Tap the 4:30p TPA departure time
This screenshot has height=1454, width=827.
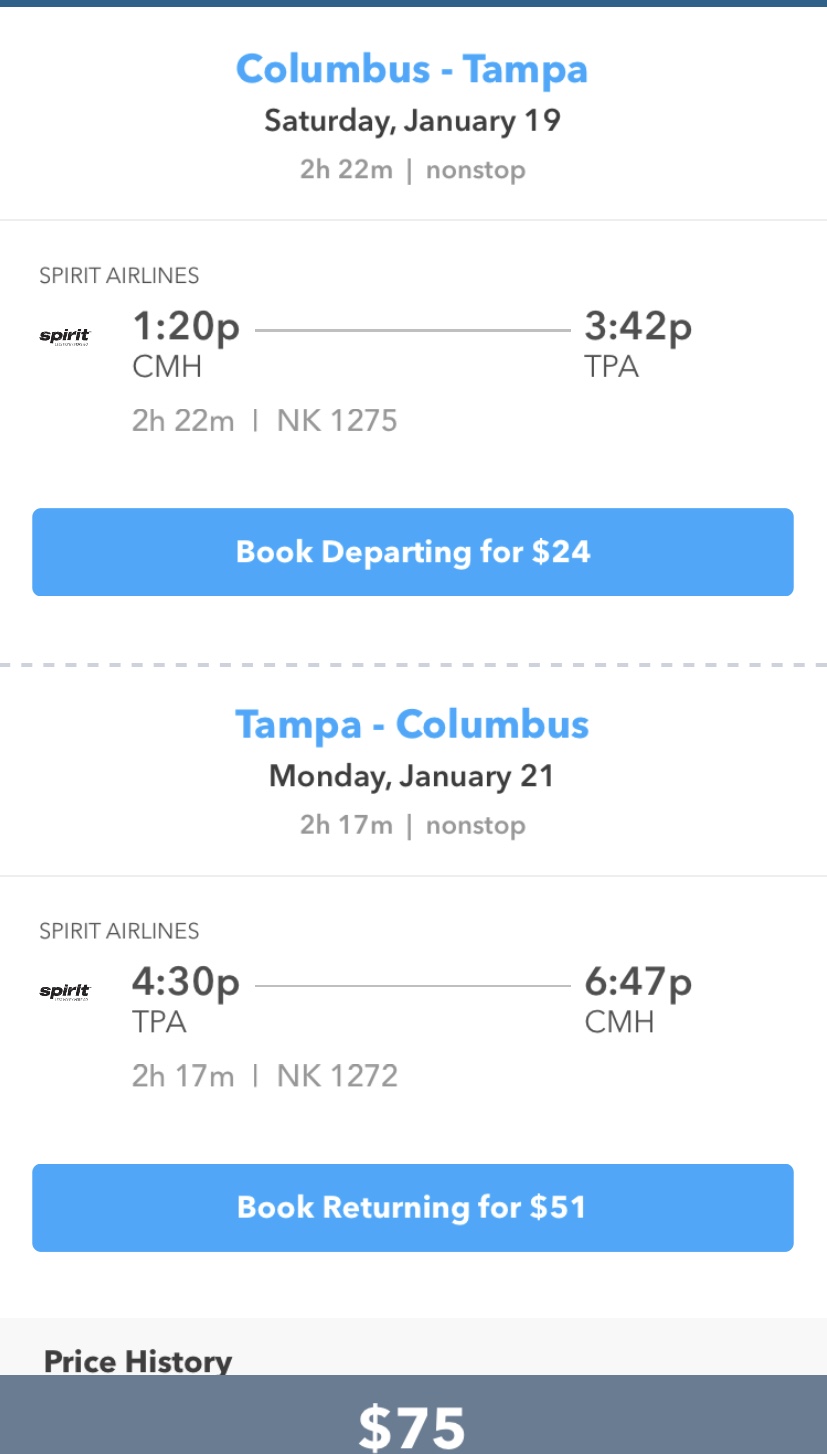[186, 999]
